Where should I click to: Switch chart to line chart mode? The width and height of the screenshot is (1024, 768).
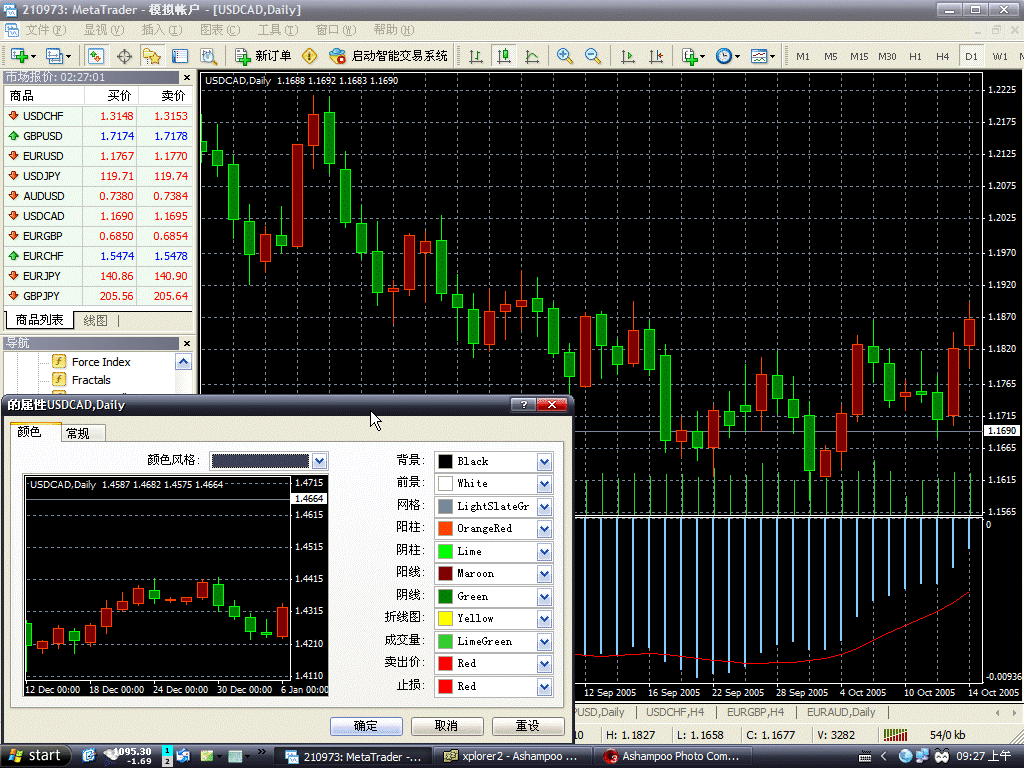point(532,56)
